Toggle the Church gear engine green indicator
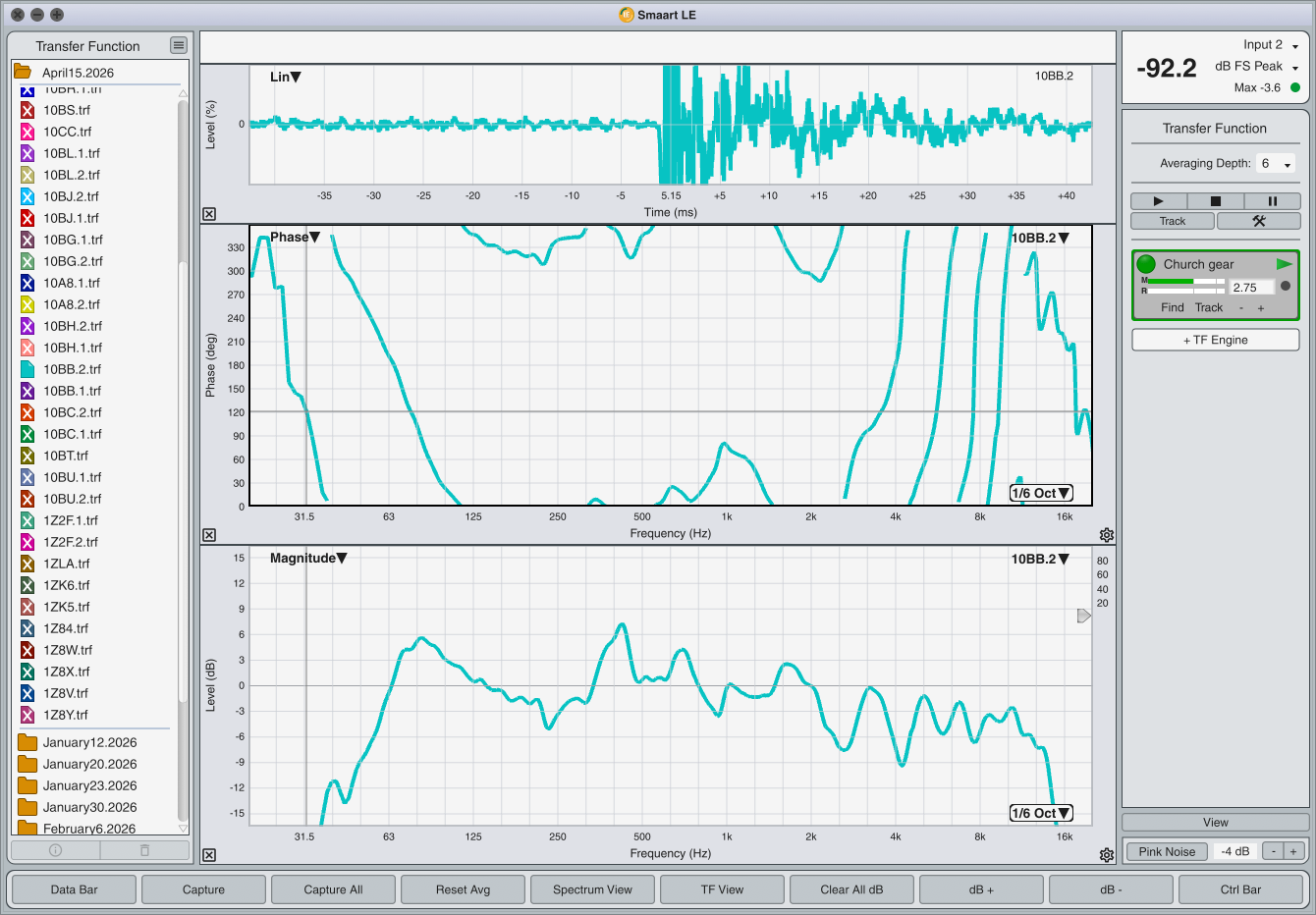 [1146, 264]
